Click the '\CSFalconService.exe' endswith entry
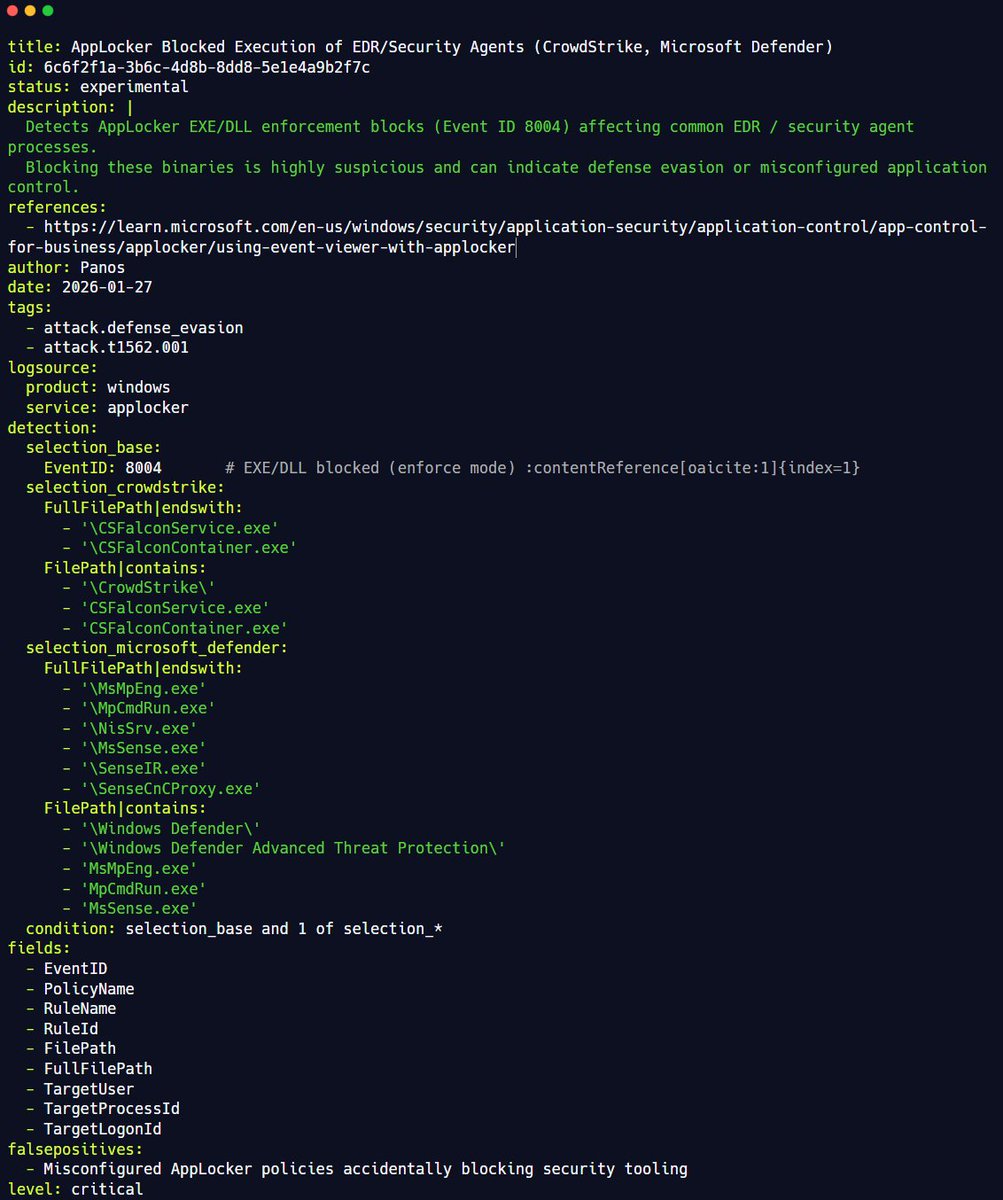This screenshot has height=1200, width=1003. click(180, 527)
